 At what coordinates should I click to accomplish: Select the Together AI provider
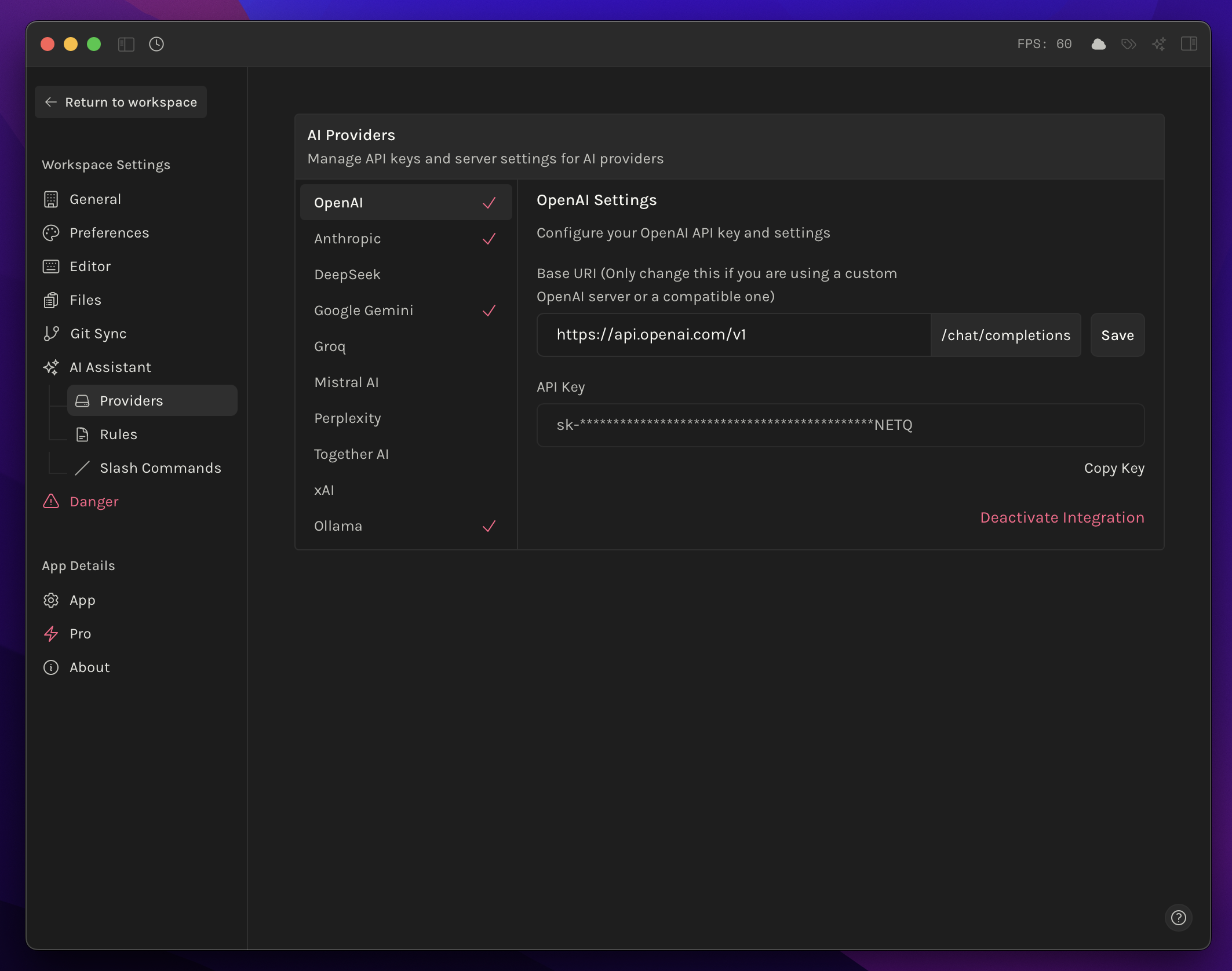coord(406,454)
